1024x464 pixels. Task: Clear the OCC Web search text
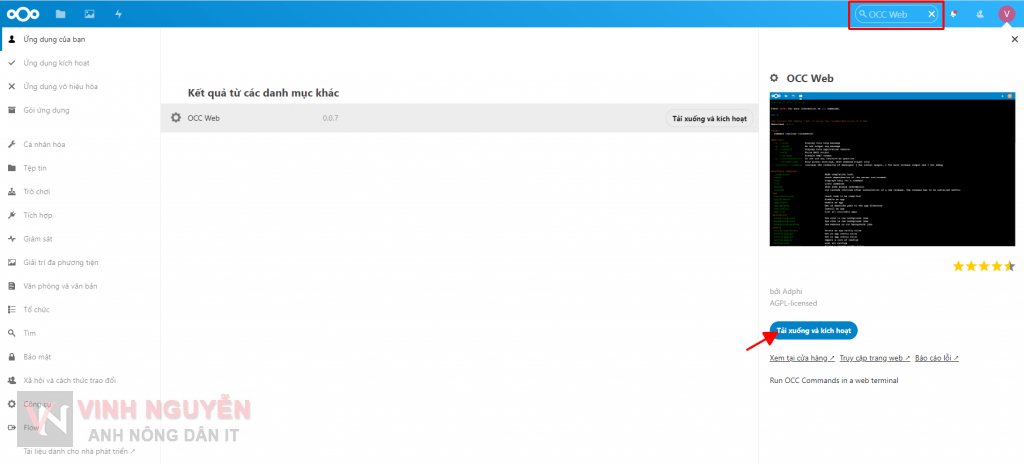(932, 14)
